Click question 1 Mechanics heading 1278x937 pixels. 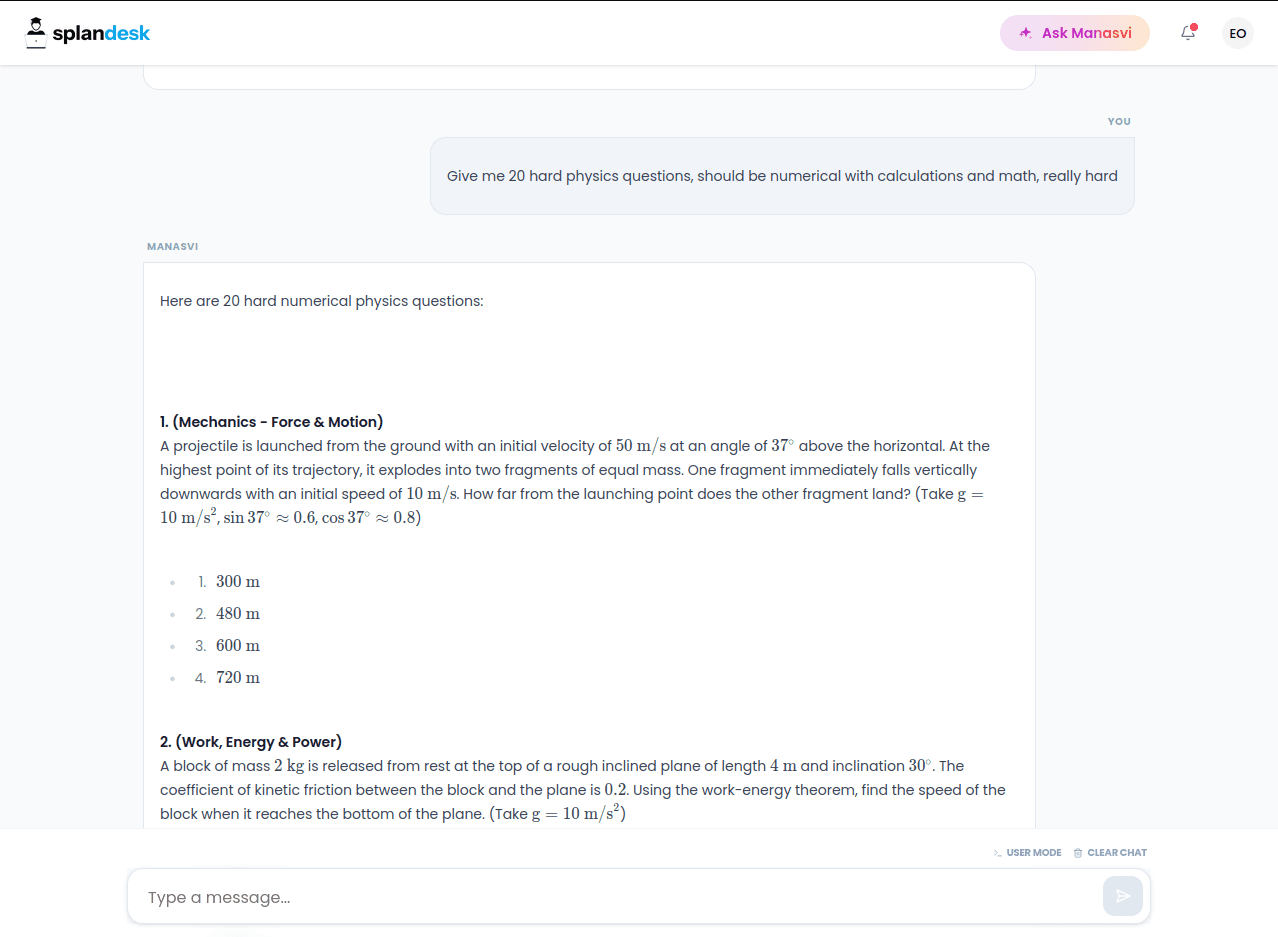[271, 422]
